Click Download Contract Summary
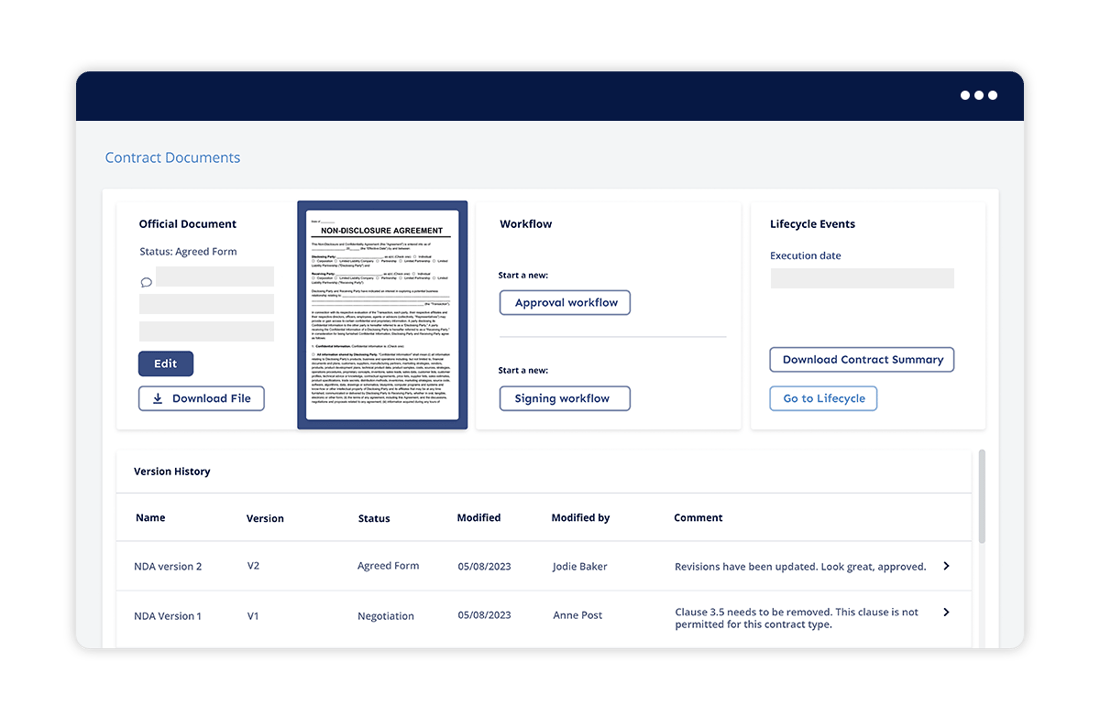This screenshot has width=1100, height=716. (x=861, y=359)
